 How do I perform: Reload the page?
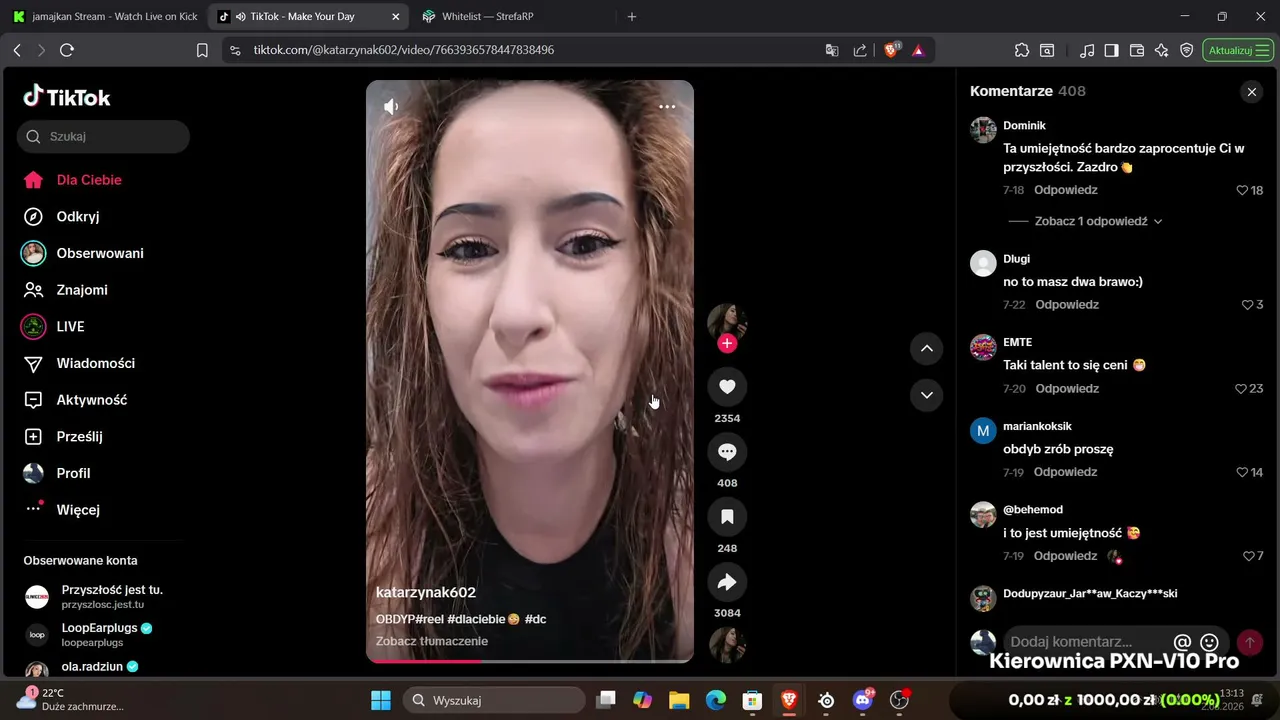point(67,50)
